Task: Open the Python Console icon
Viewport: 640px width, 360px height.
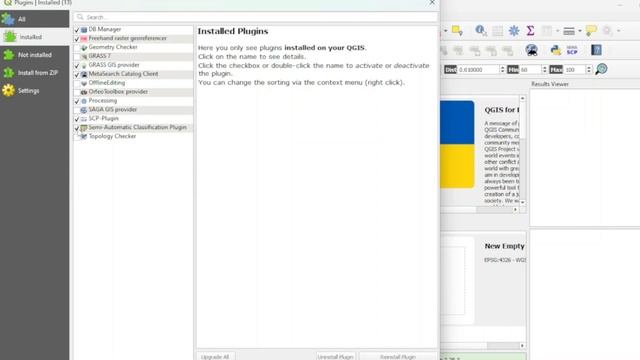Action: pos(556,50)
